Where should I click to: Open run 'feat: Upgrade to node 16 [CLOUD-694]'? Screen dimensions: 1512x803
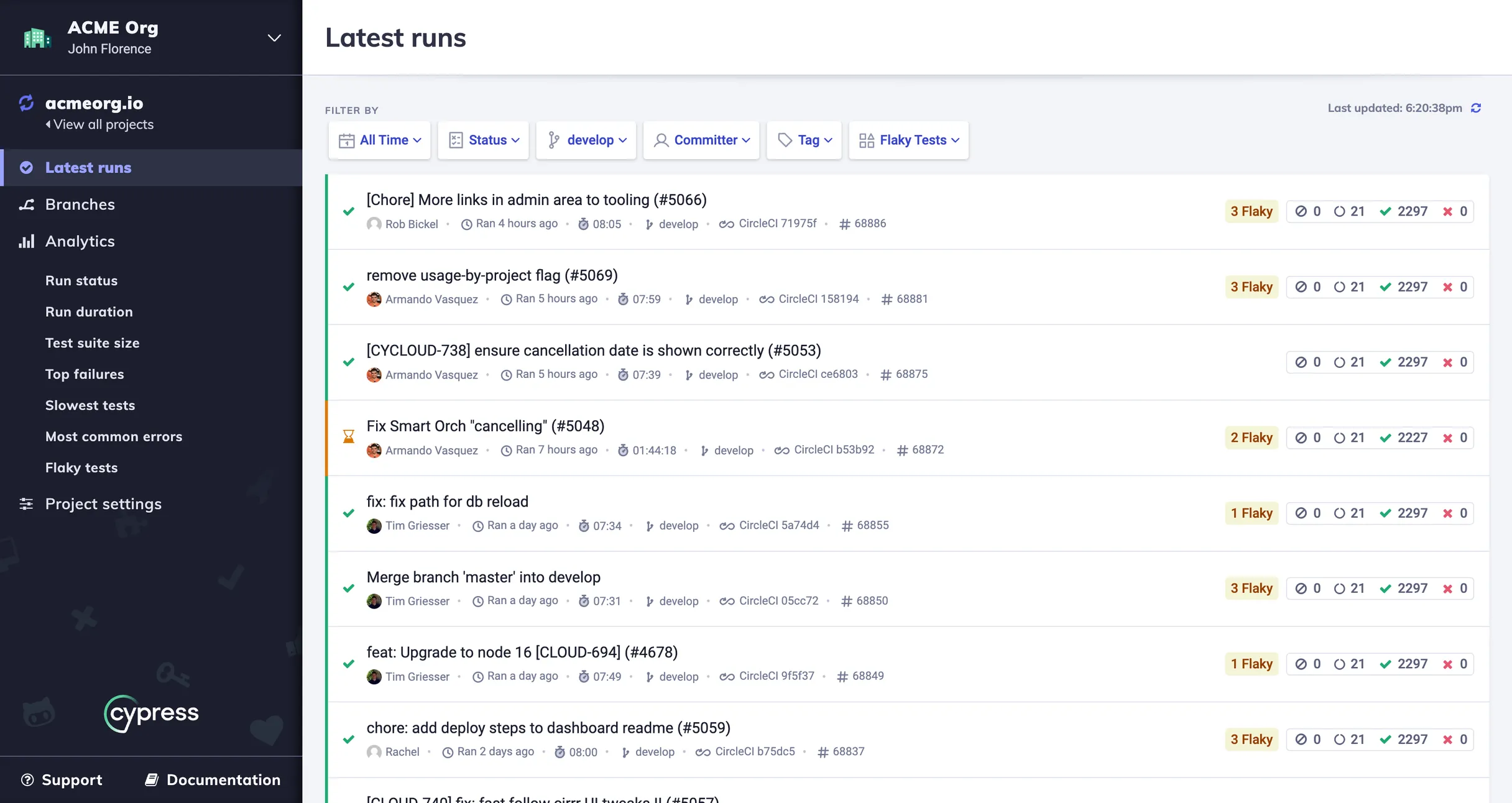522,653
